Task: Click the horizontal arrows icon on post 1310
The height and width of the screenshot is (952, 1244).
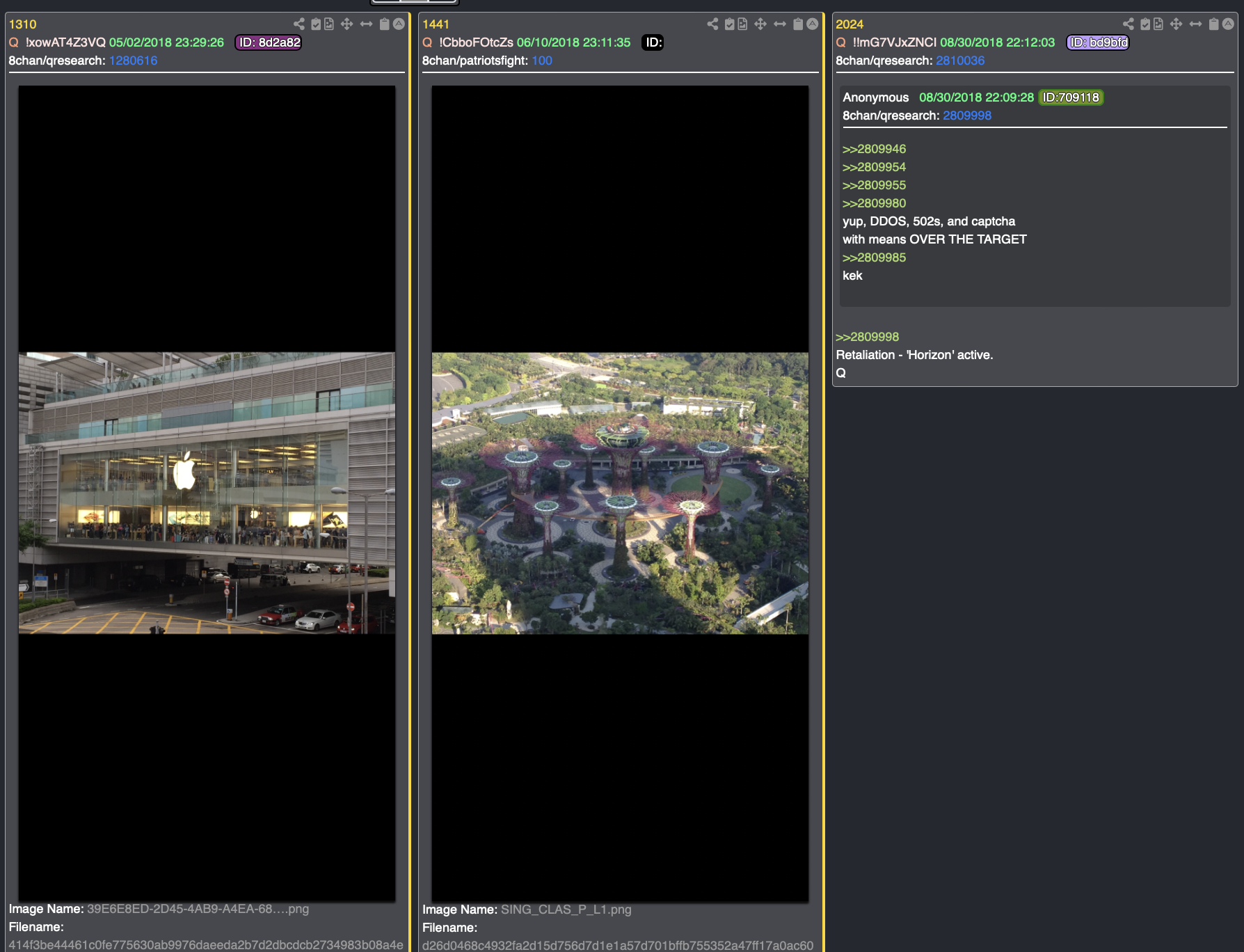Action: pos(366,24)
